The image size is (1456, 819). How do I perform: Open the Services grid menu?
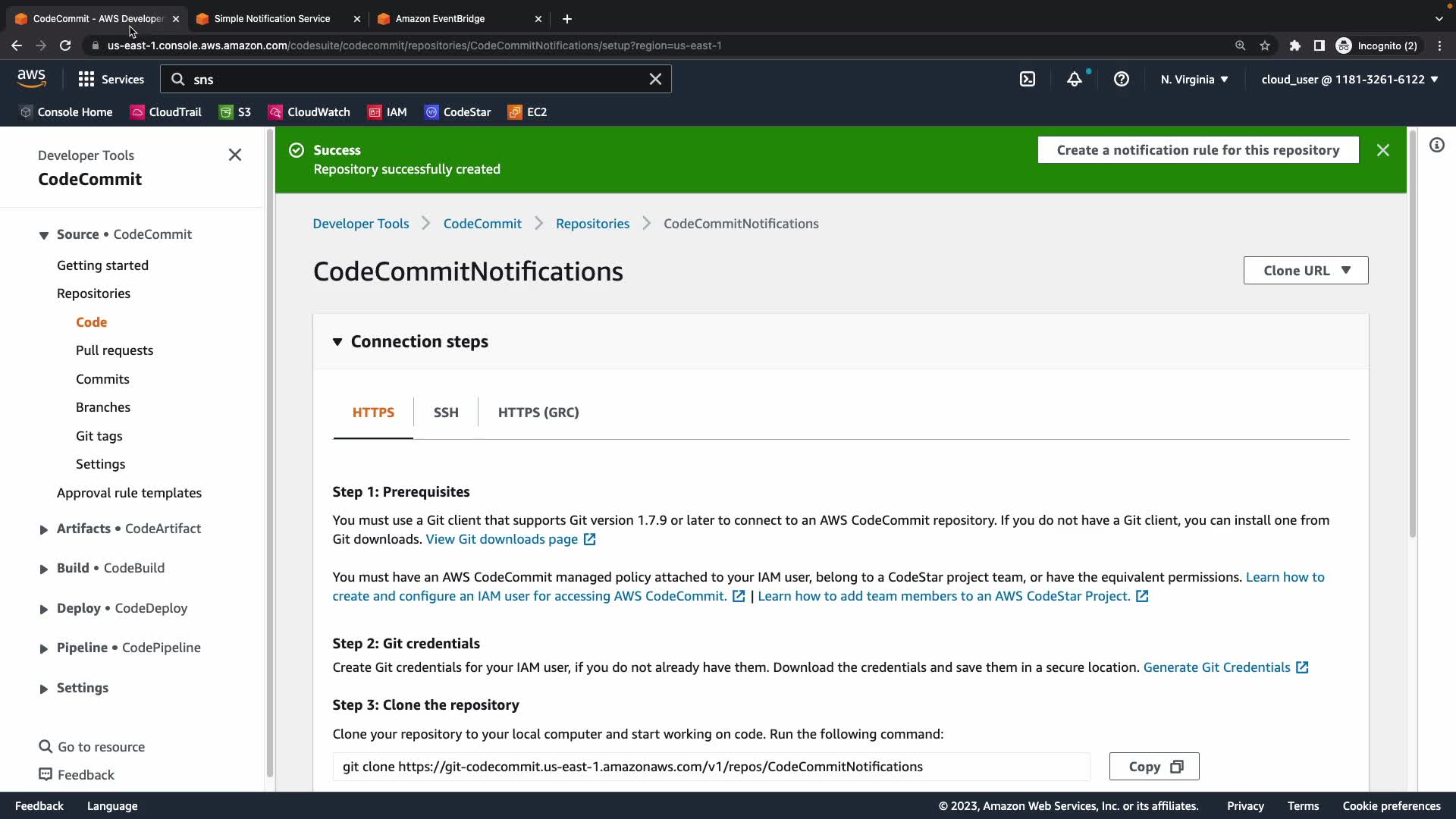pyautogui.click(x=111, y=79)
